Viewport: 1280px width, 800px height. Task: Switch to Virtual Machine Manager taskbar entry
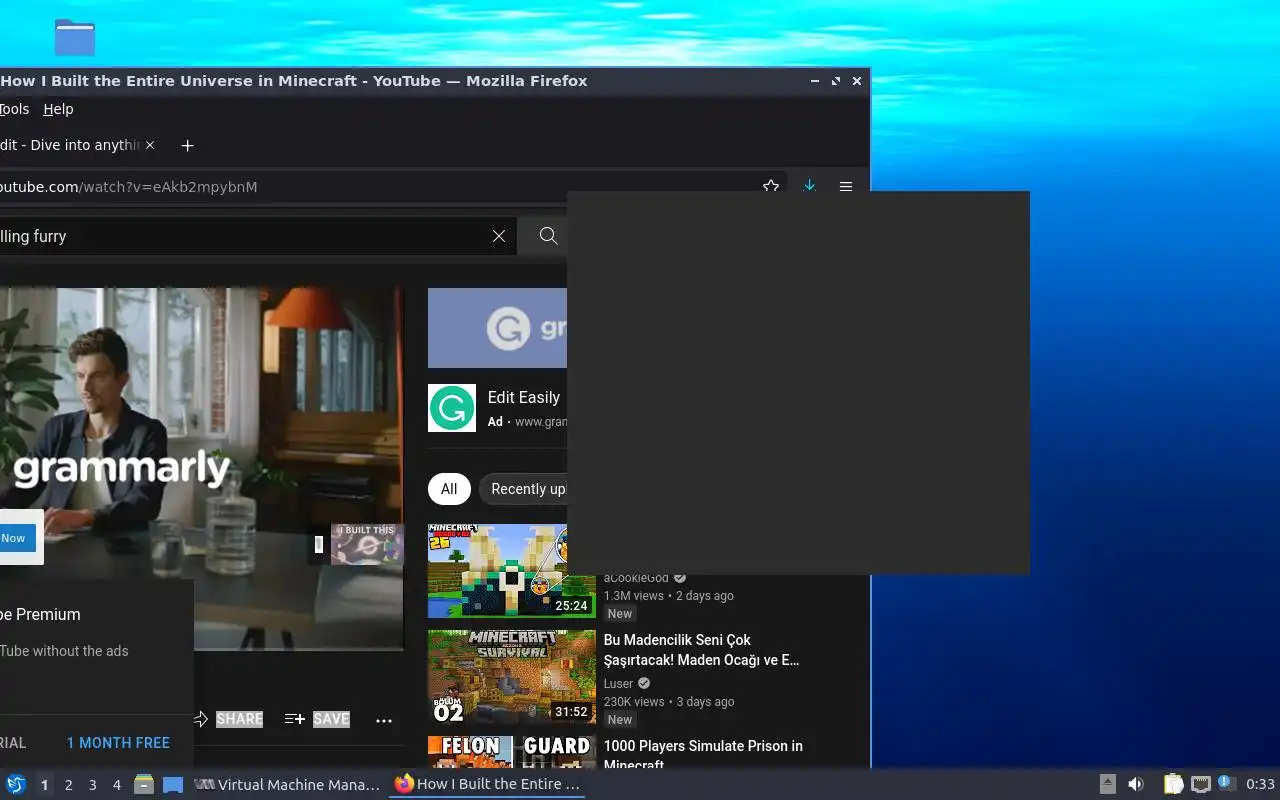[287, 784]
